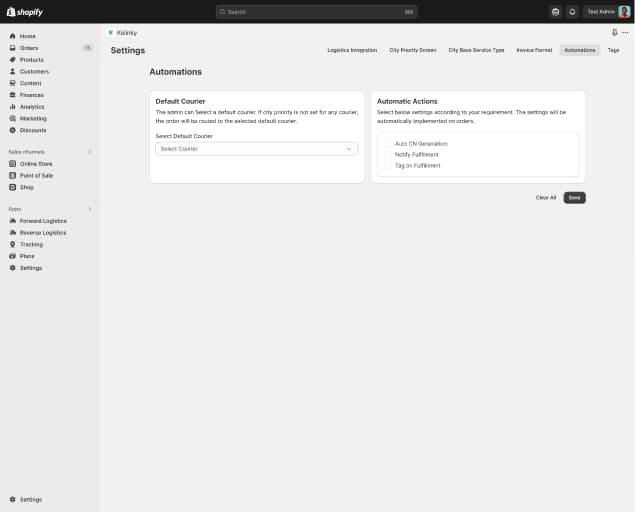Expand the Apps section chevron
The height and width of the screenshot is (512, 635).
pos(90,209)
